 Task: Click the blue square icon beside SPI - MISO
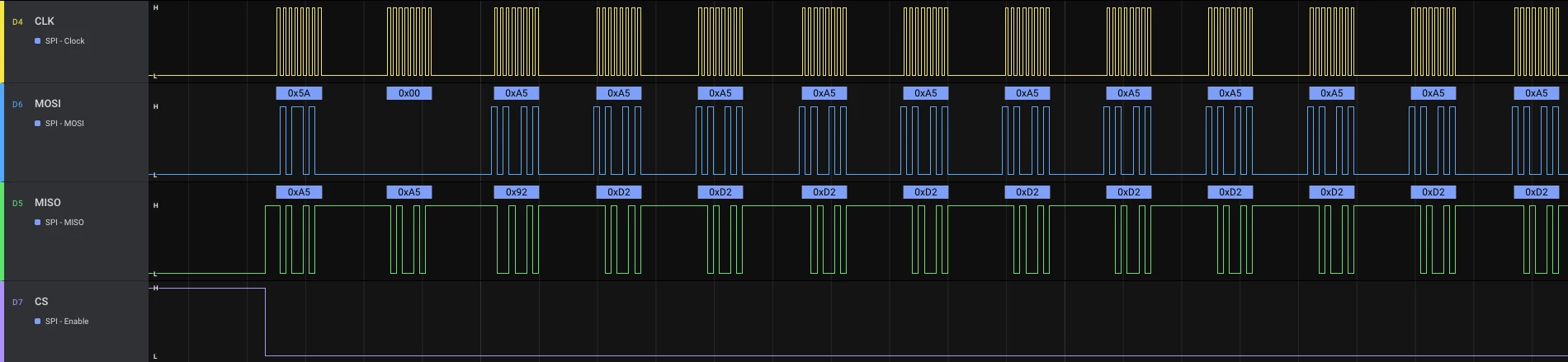click(x=38, y=223)
